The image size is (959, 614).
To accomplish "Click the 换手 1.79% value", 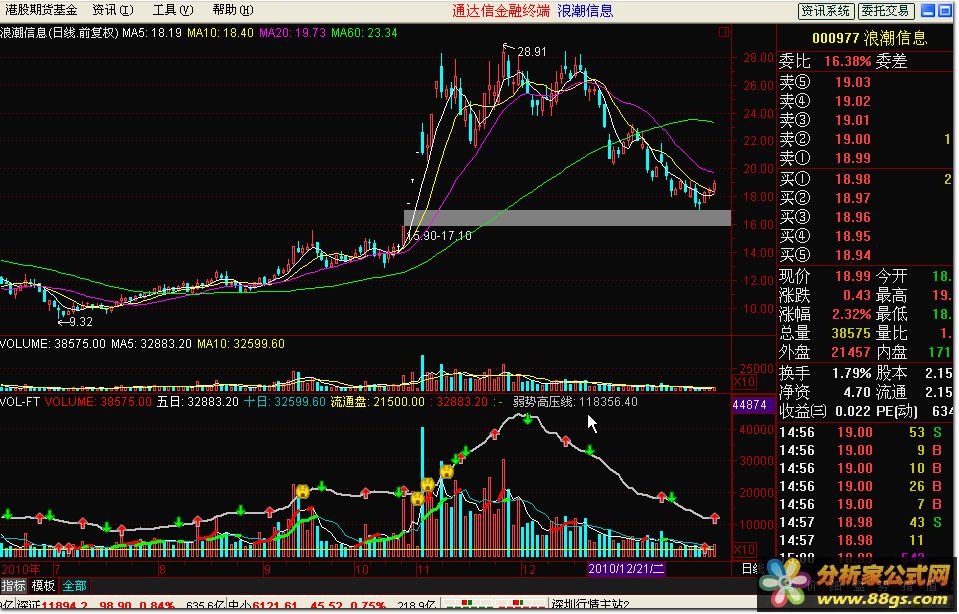I will coord(851,373).
